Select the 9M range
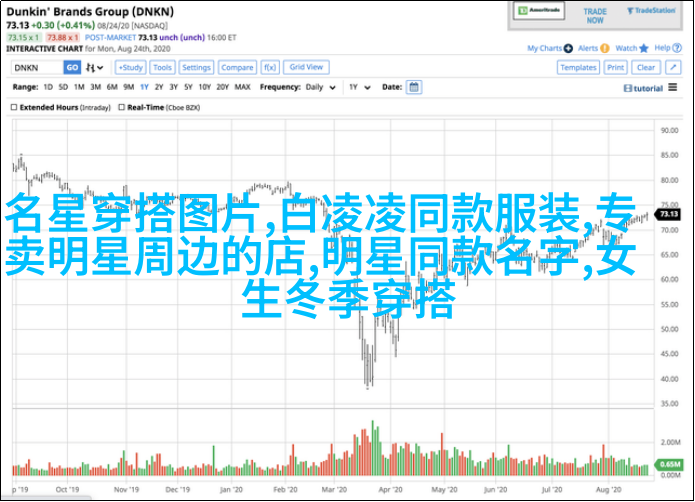Viewport: 695px width, 502px height. click(129, 87)
